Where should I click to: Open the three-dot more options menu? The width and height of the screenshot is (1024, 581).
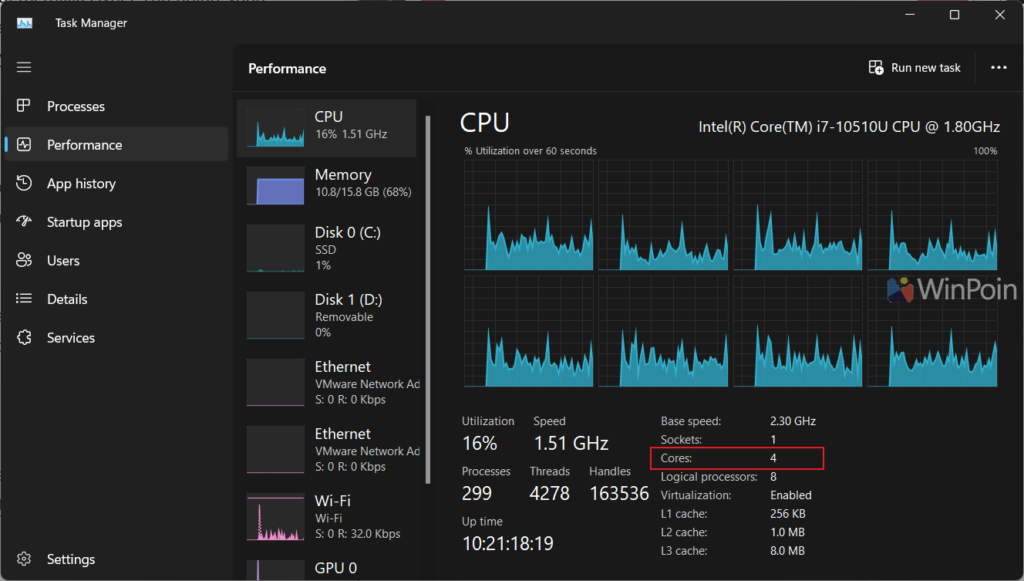(998, 68)
